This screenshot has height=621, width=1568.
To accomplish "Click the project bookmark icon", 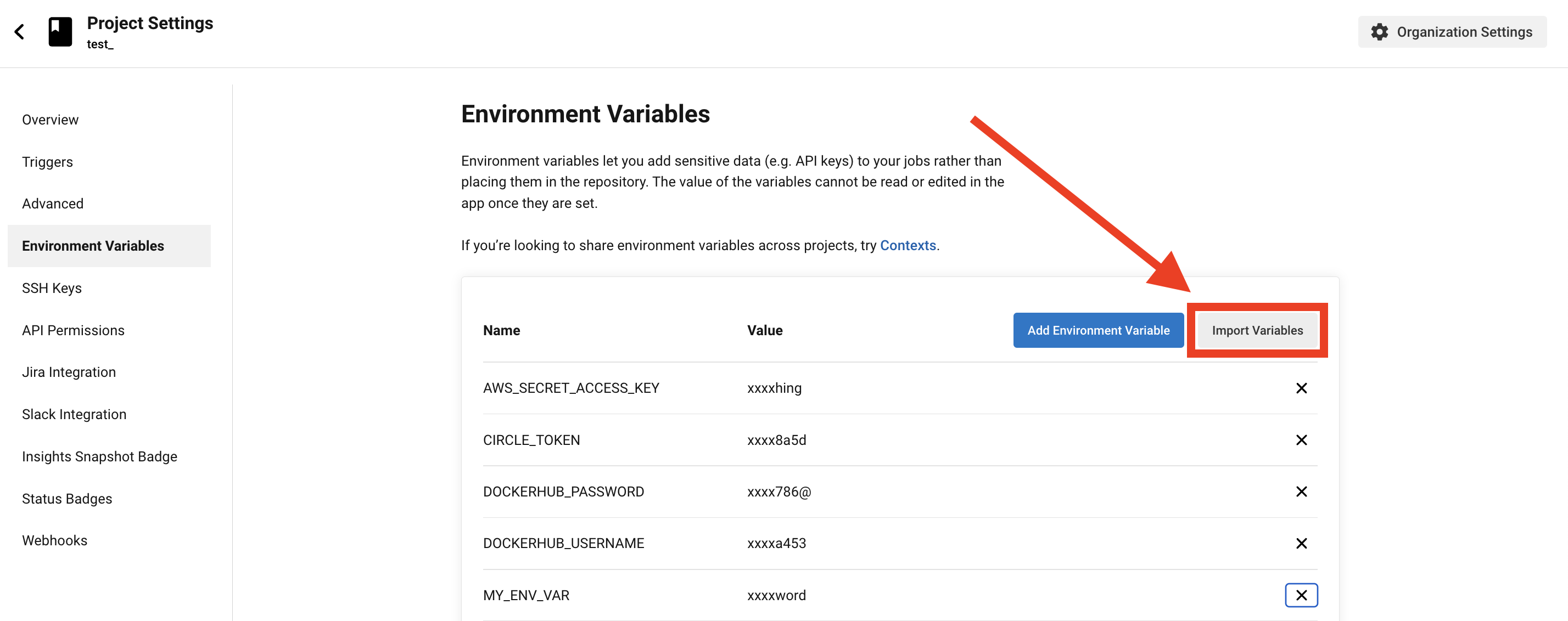I will 60,32.
